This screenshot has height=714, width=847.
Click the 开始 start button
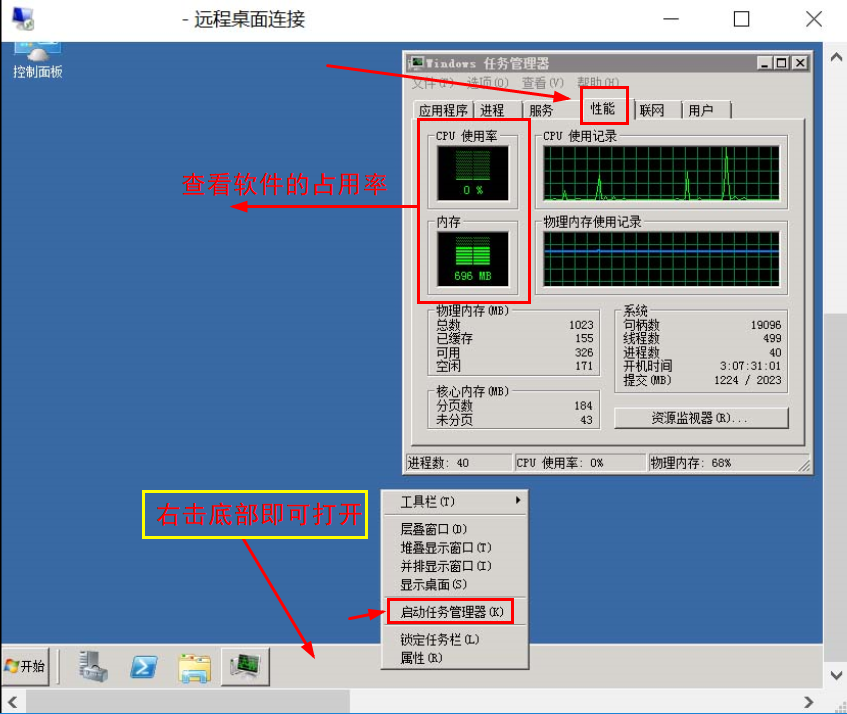click(x=26, y=667)
